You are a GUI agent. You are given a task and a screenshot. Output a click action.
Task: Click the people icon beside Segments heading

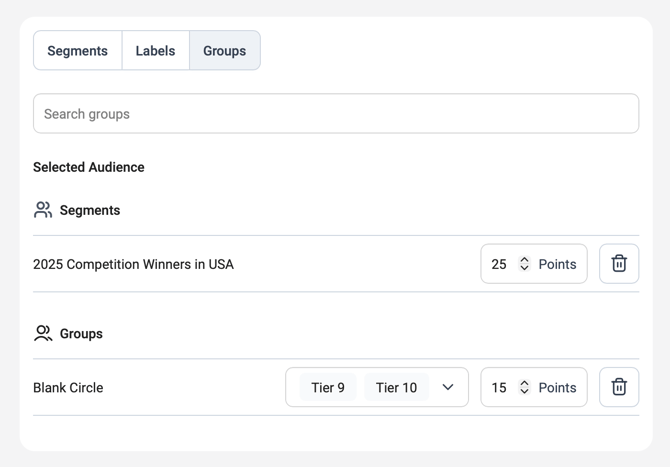tap(43, 210)
